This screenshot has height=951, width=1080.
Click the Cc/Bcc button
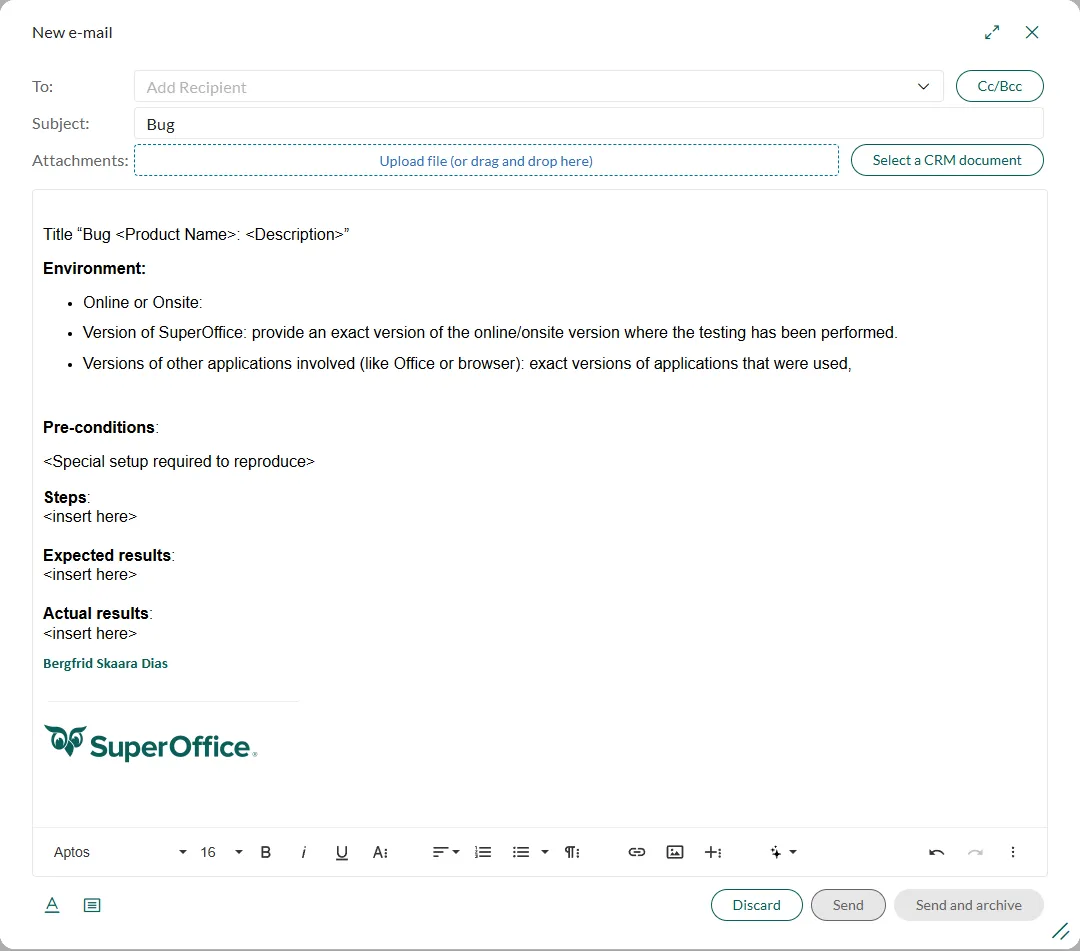pyautogui.click(x=1000, y=86)
